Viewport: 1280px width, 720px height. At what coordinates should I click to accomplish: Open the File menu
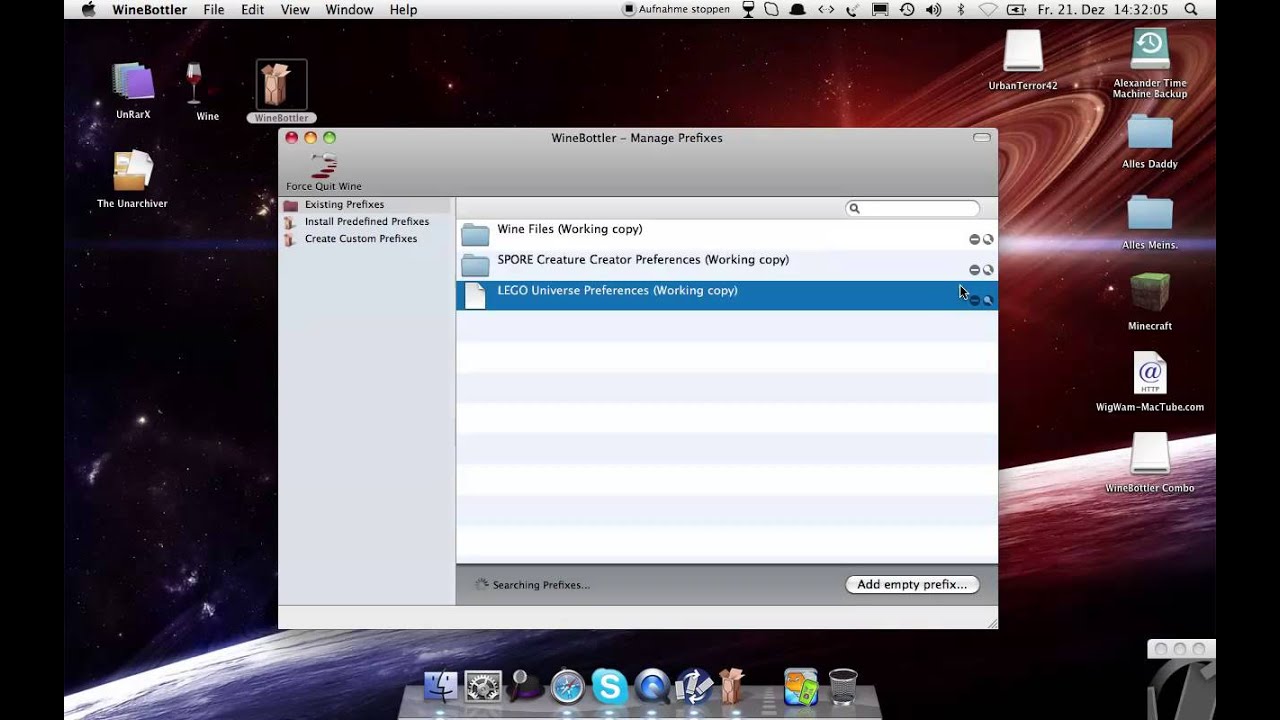pyautogui.click(x=214, y=9)
